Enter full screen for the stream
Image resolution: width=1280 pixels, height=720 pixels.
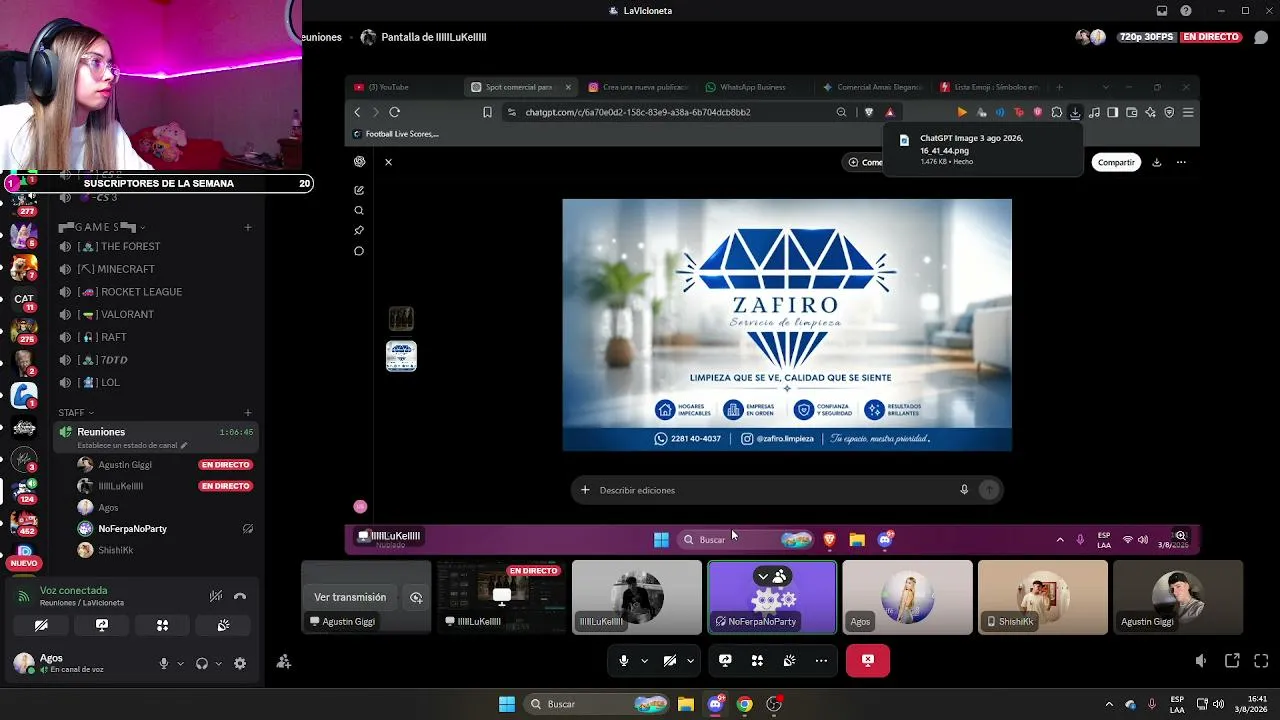(x=1261, y=661)
